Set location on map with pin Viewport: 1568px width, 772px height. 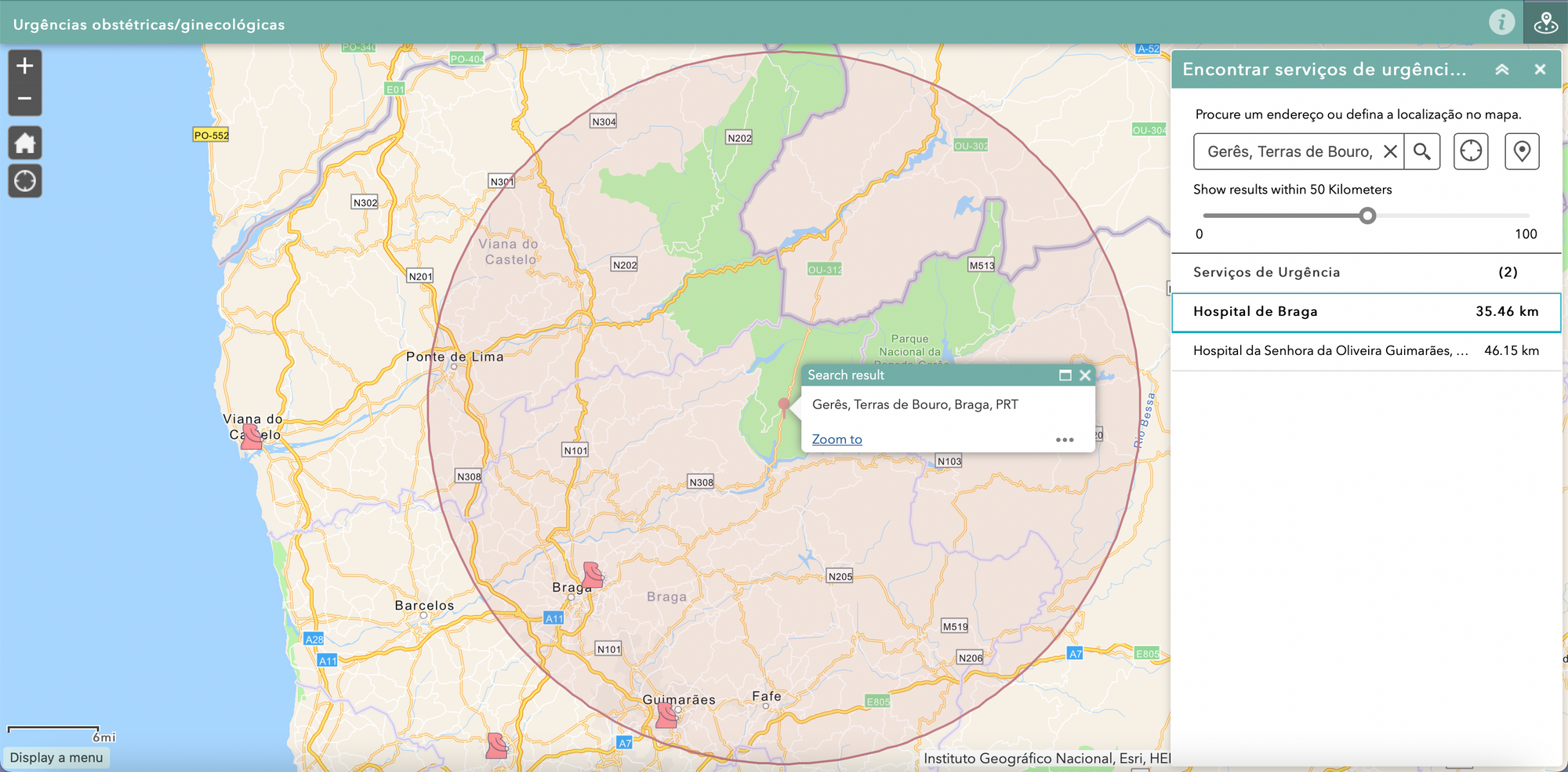pos(1522,151)
